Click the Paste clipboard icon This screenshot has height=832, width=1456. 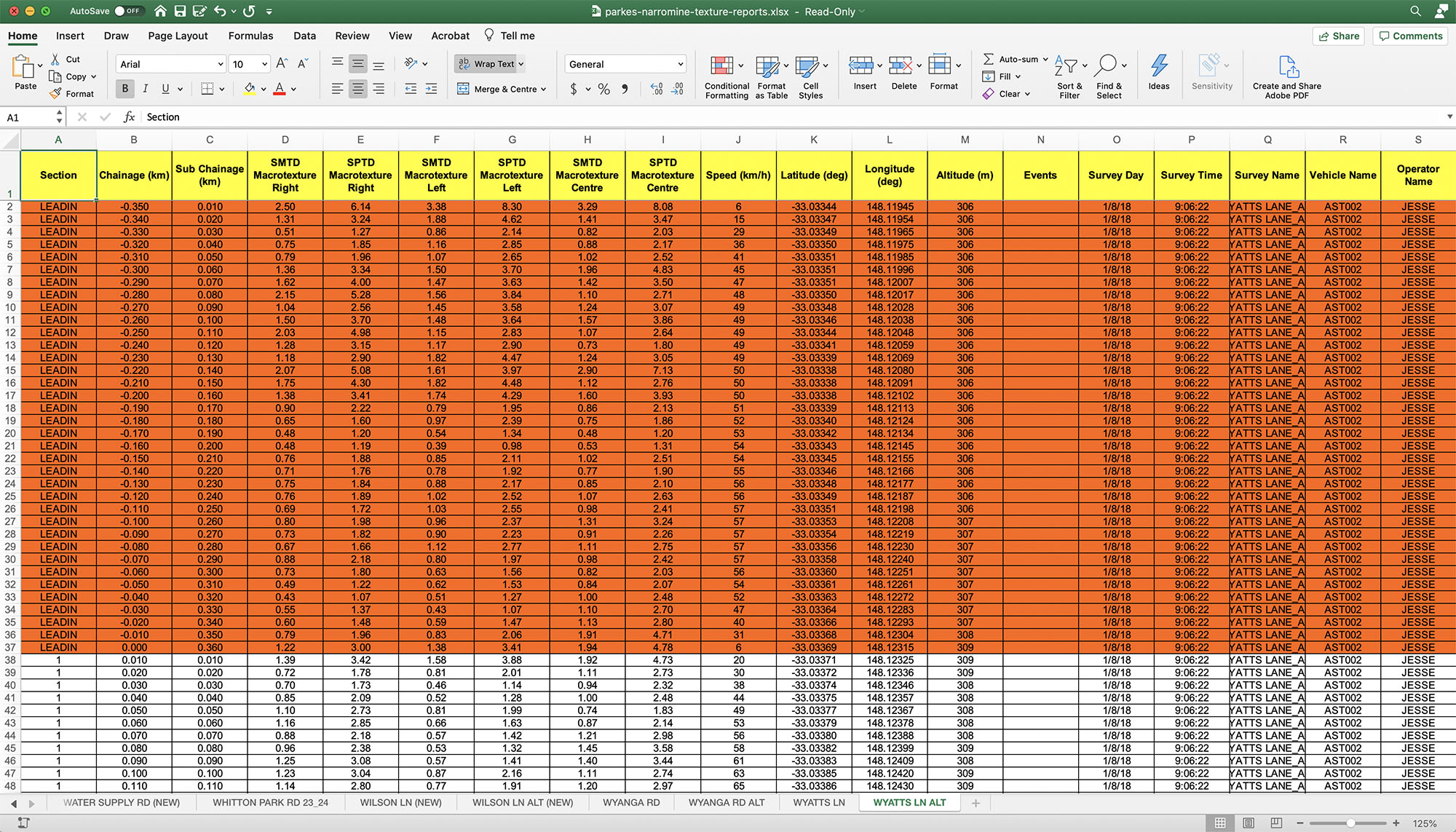22,67
